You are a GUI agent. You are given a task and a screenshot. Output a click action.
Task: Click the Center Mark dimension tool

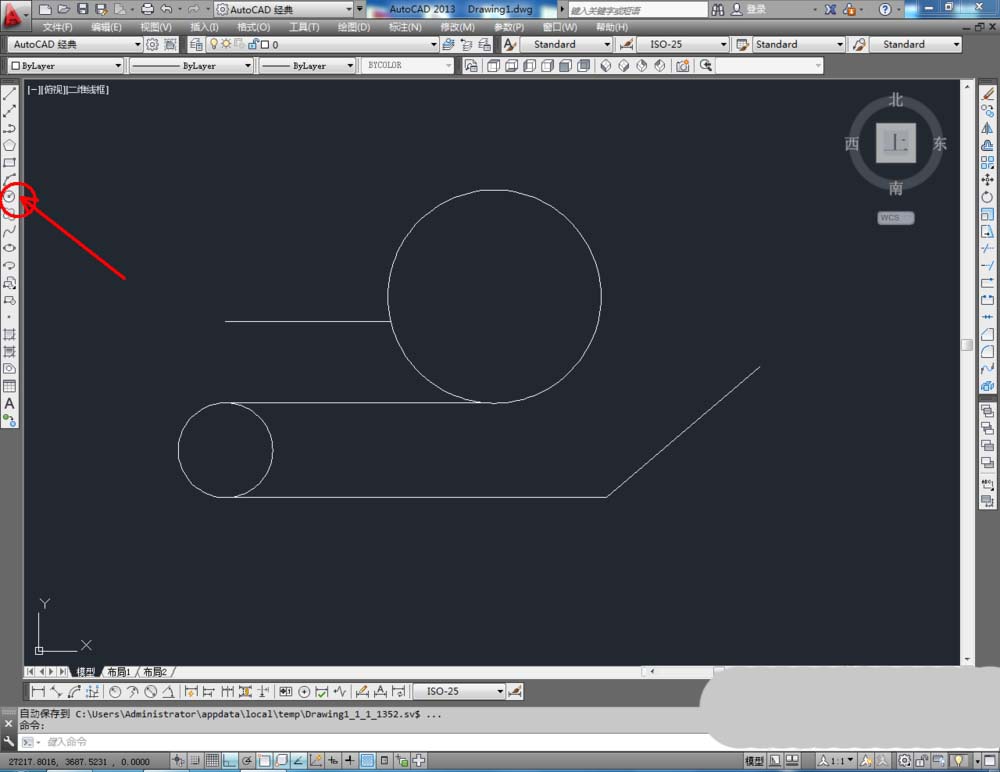point(304,691)
